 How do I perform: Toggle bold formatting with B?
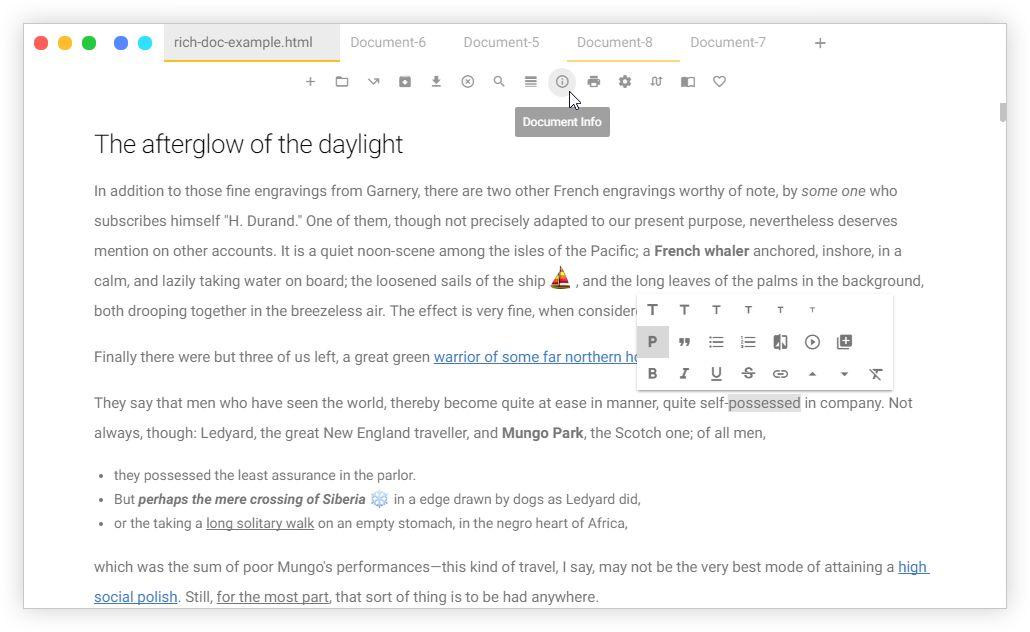652,373
